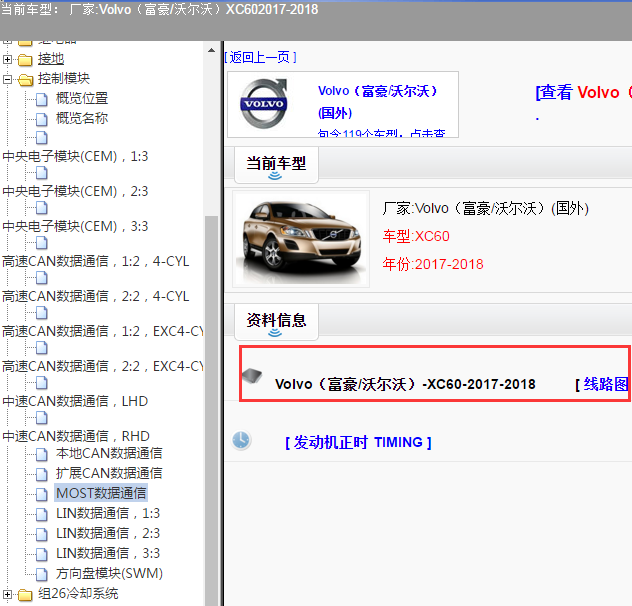Click the 控制模块 open-folder icon
Image resolution: width=632 pixels, height=606 pixels.
25,79
